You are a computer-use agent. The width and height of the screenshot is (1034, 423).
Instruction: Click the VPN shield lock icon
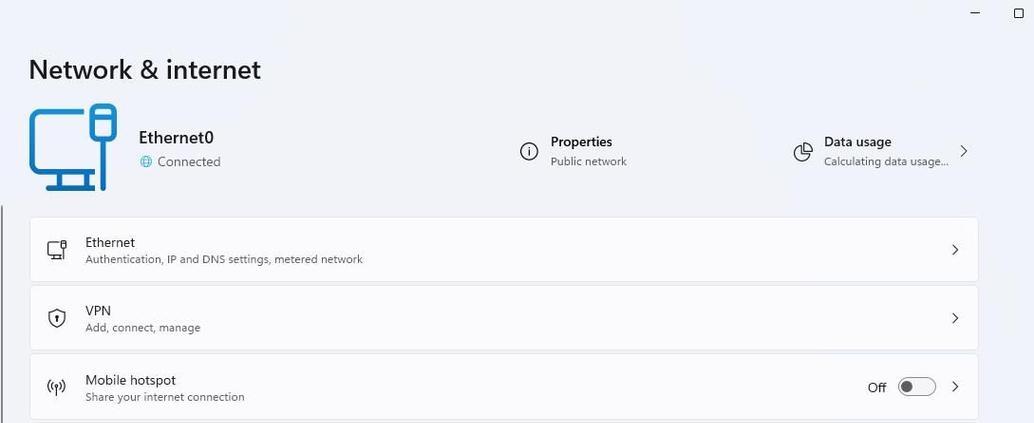point(57,318)
